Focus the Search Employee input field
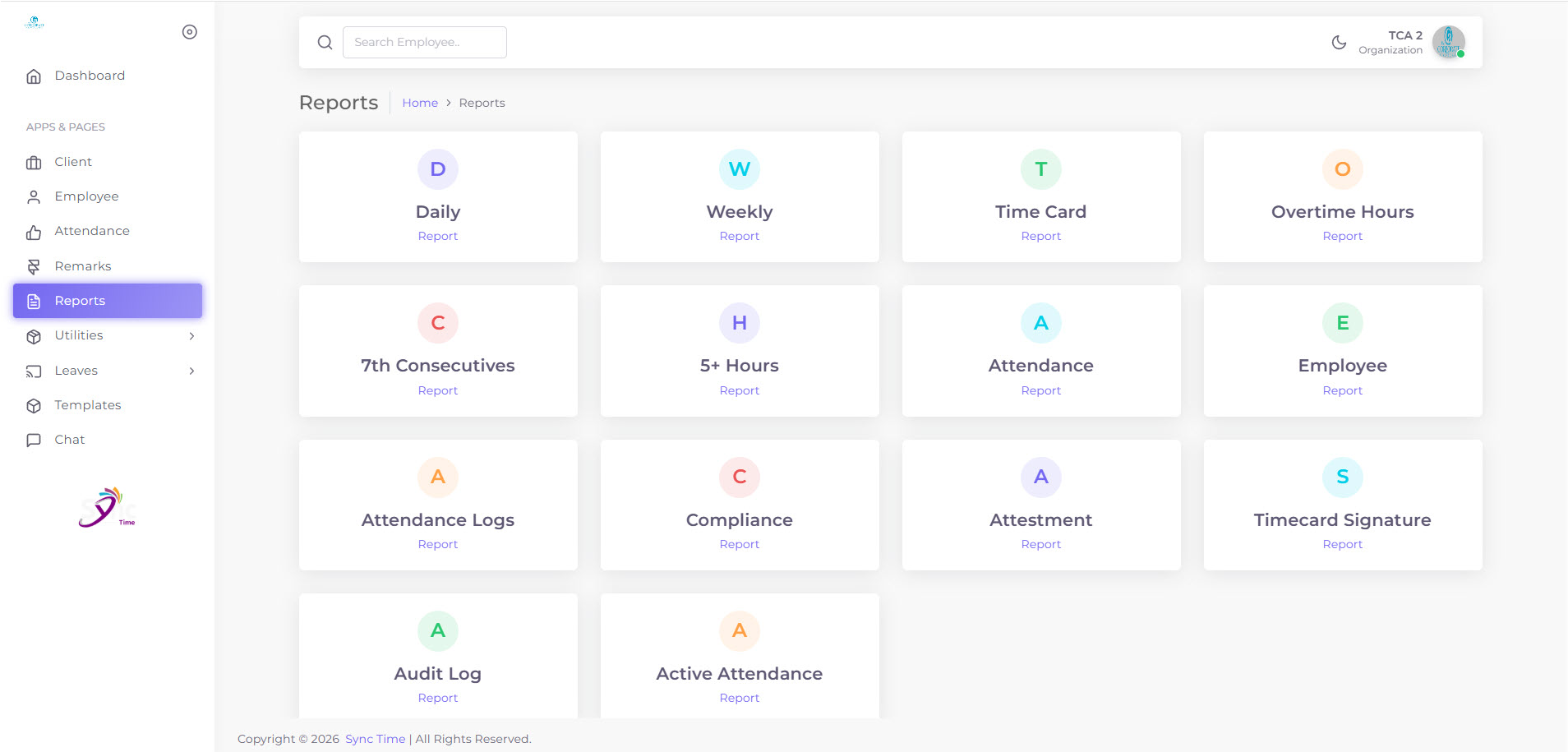This screenshot has height=752, width=1568. pyautogui.click(x=424, y=43)
